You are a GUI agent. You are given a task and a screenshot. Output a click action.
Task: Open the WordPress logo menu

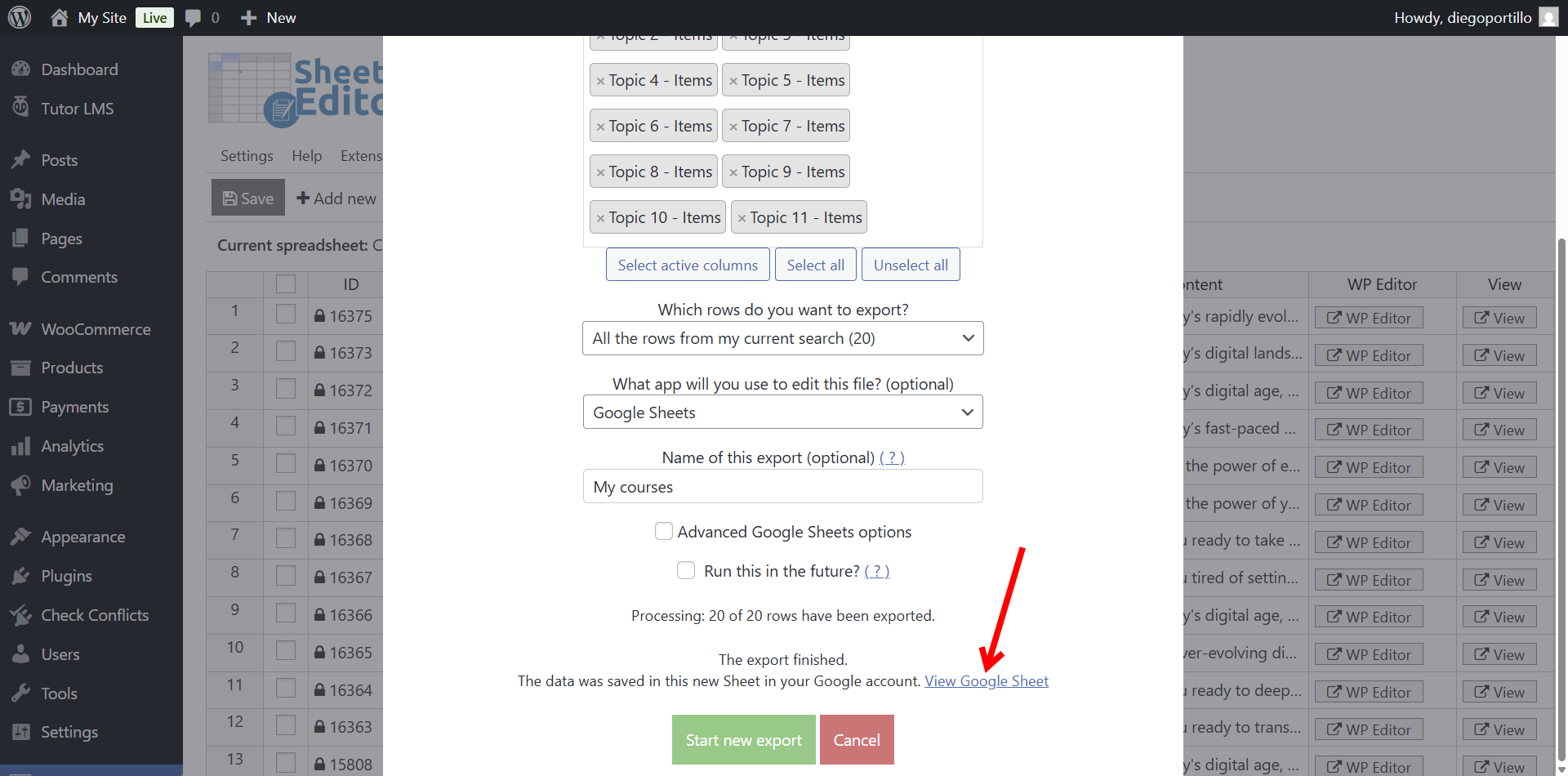pos(20,17)
